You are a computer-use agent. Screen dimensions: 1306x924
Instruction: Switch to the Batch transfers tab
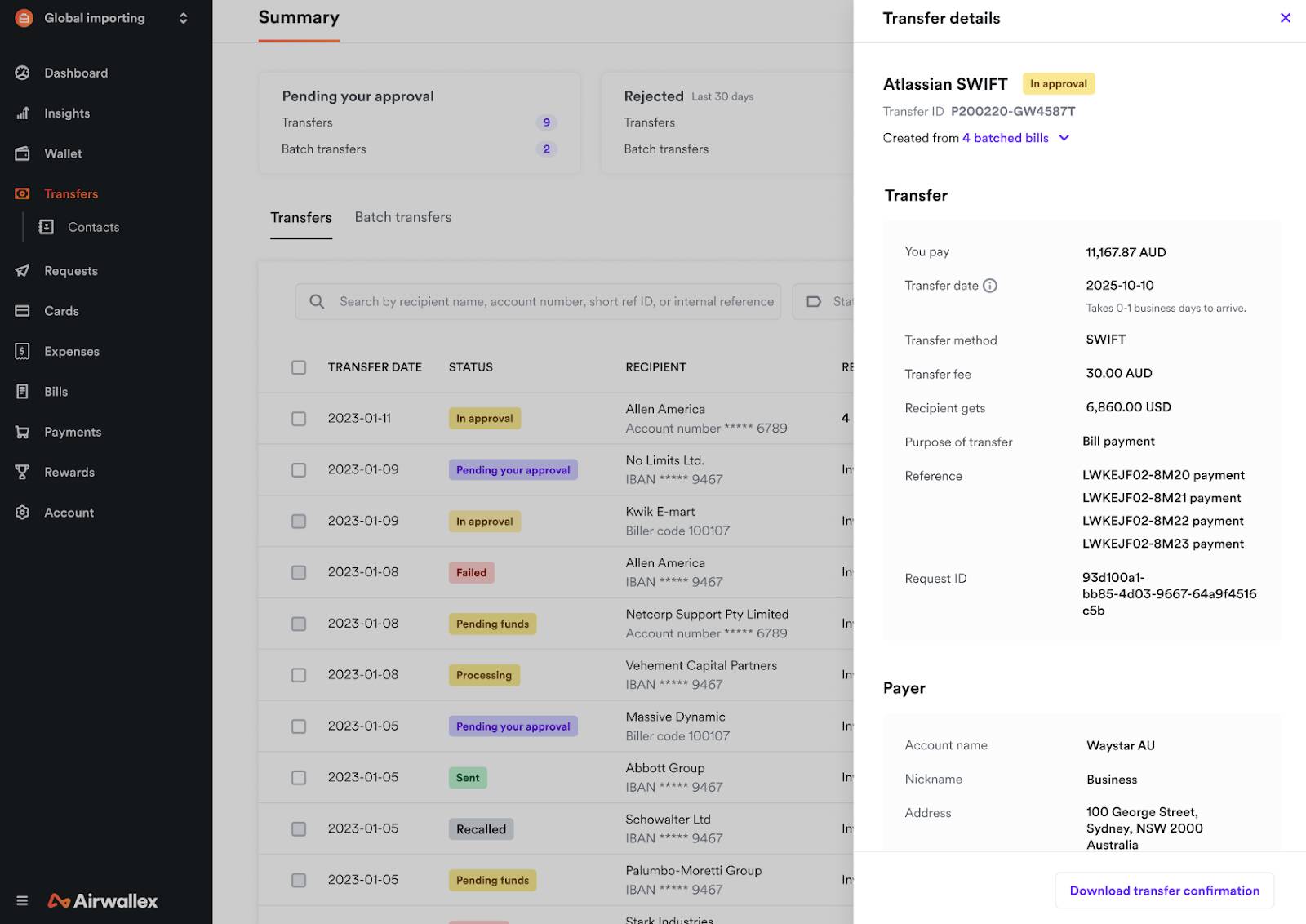pyautogui.click(x=403, y=217)
